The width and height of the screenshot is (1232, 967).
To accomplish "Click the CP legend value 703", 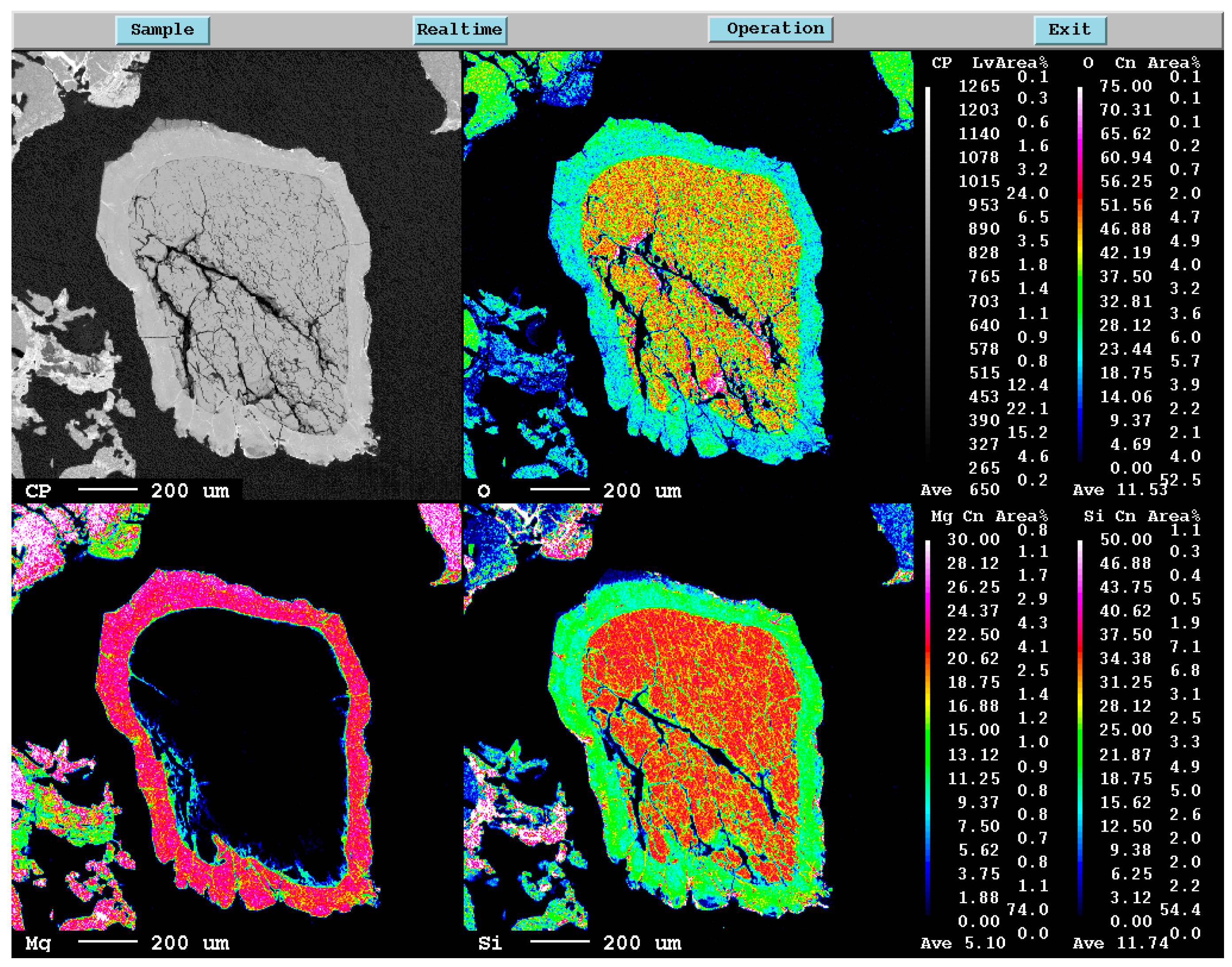I will (984, 301).
